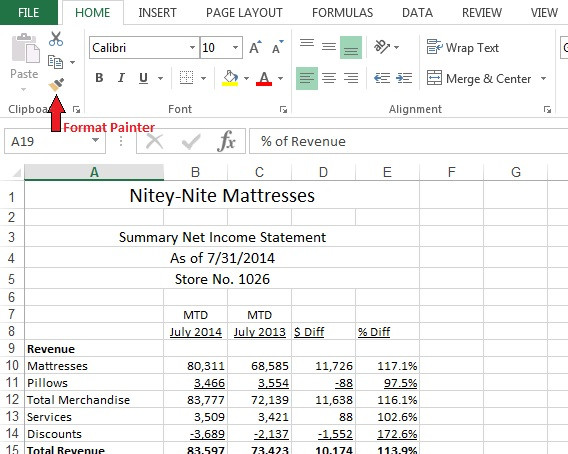
Task: Click the Cut scissors icon
Action: click(x=56, y=39)
